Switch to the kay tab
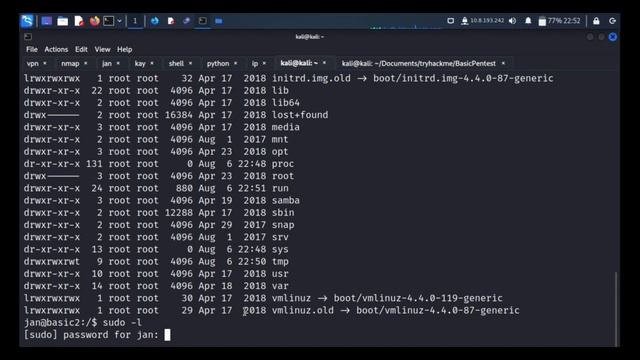The width and height of the screenshot is (640, 360). pos(140,64)
